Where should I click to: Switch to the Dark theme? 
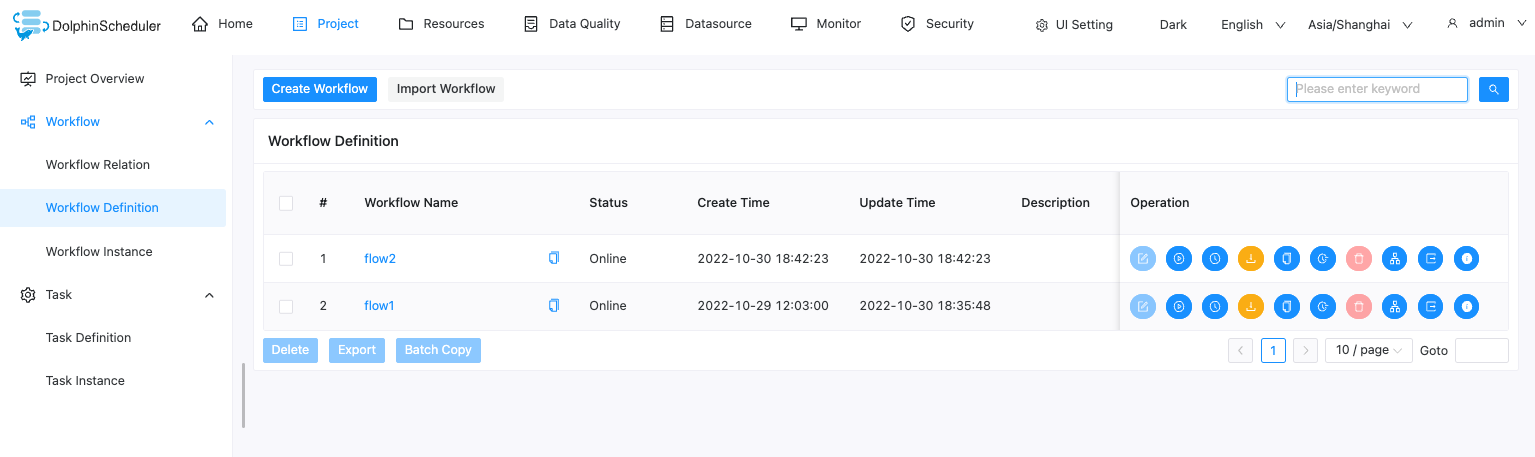pyautogui.click(x=1173, y=25)
